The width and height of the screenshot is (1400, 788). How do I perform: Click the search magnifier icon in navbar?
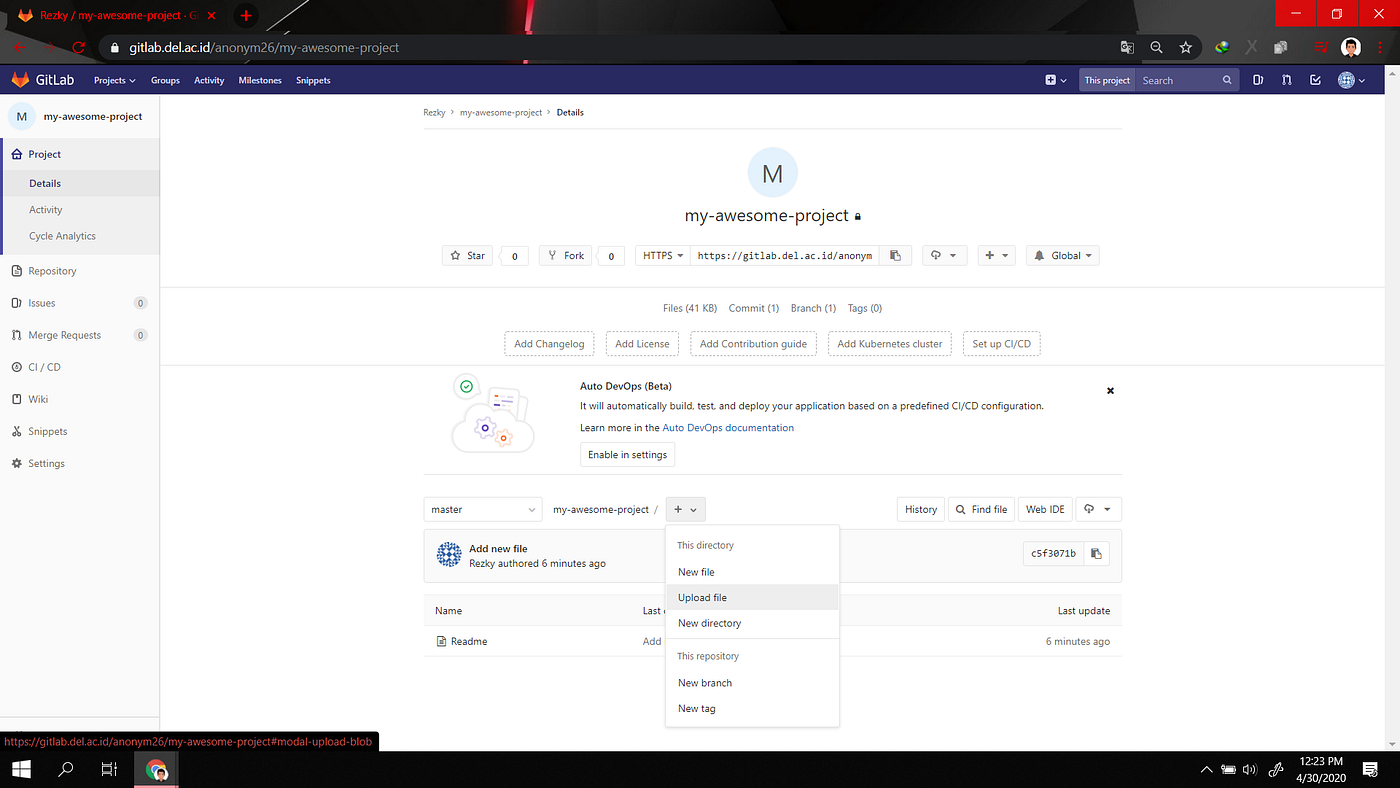click(1227, 80)
